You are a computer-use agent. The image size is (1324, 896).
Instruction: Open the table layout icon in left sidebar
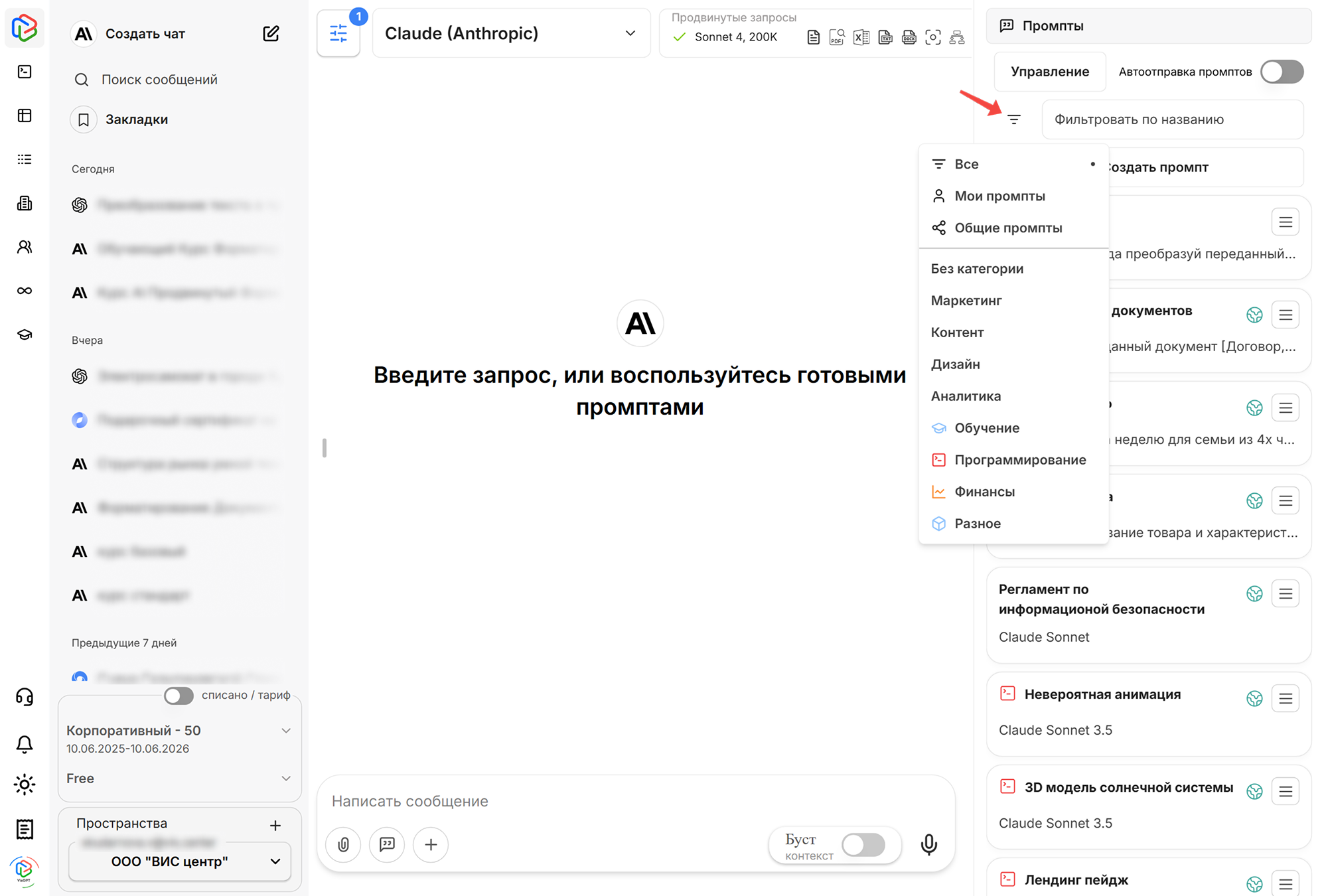[25, 115]
